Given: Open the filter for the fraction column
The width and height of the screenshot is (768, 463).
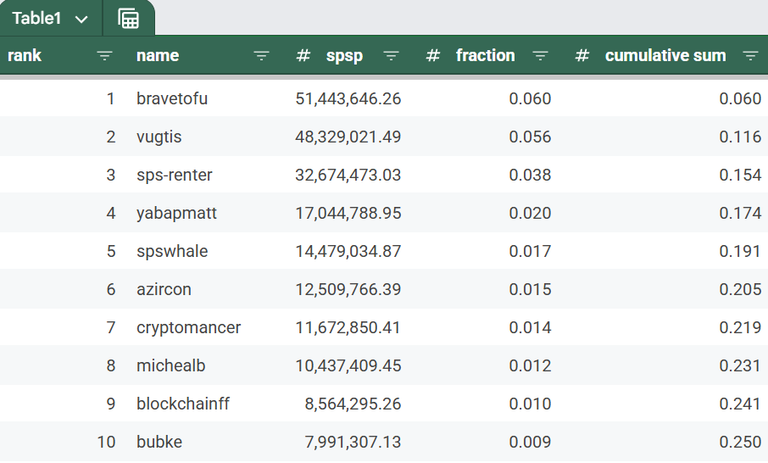Looking at the screenshot, I should pos(540,56).
